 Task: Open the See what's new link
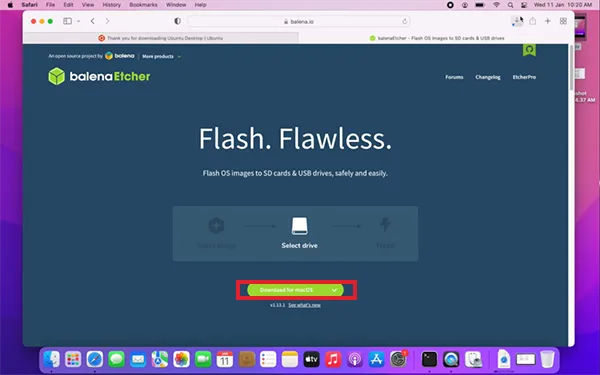[x=304, y=305]
